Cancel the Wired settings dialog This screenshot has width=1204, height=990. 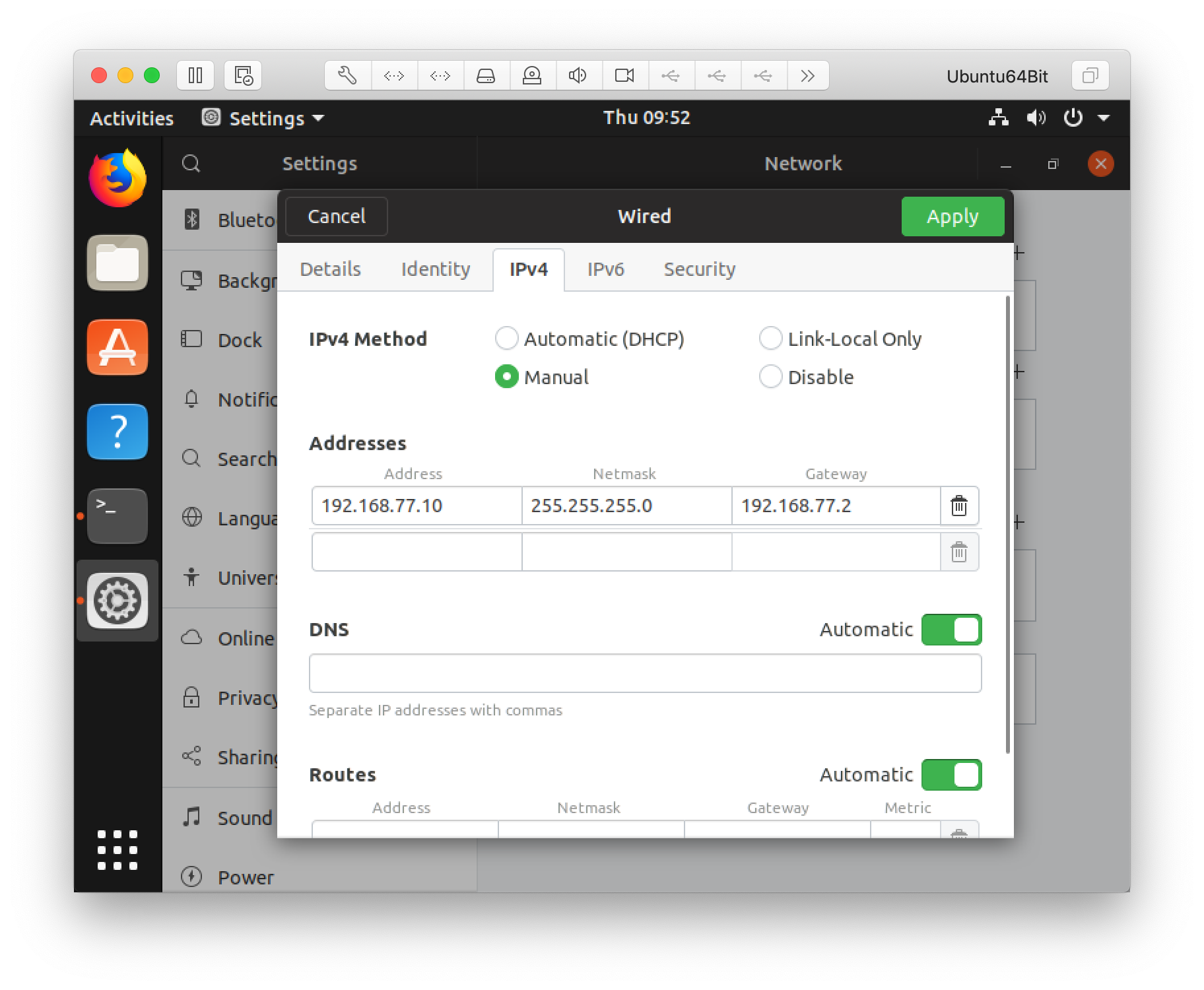click(337, 216)
